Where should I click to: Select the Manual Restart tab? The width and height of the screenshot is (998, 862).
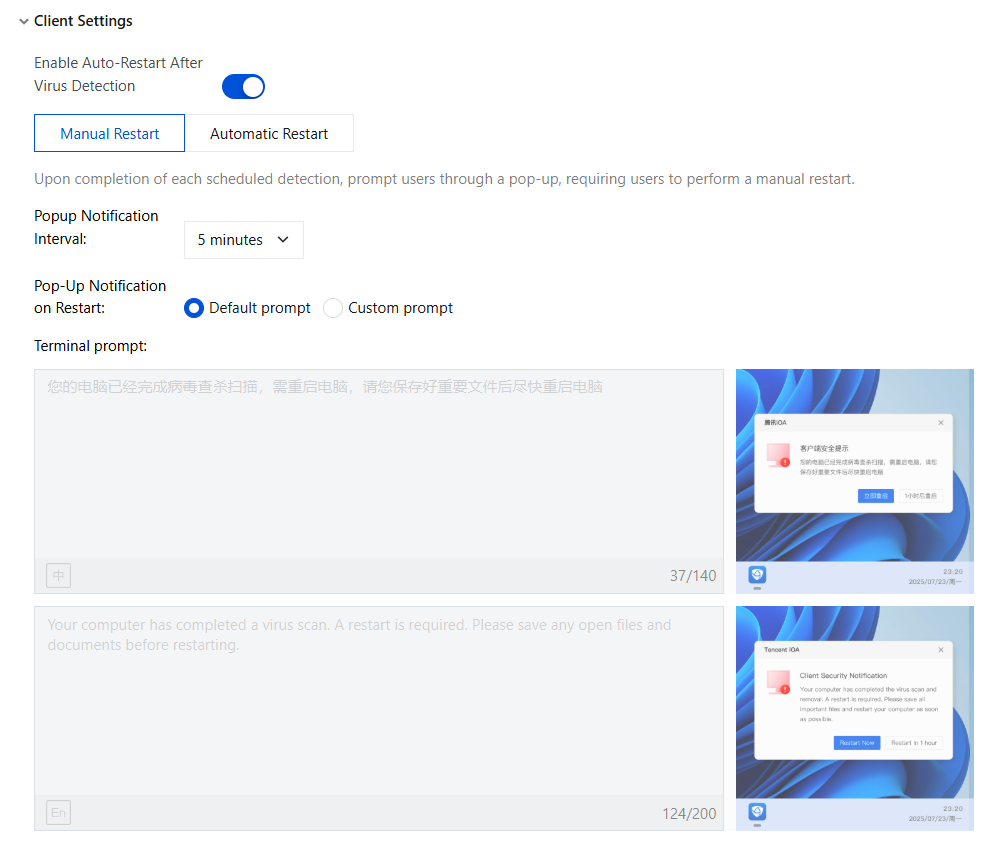(x=109, y=134)
